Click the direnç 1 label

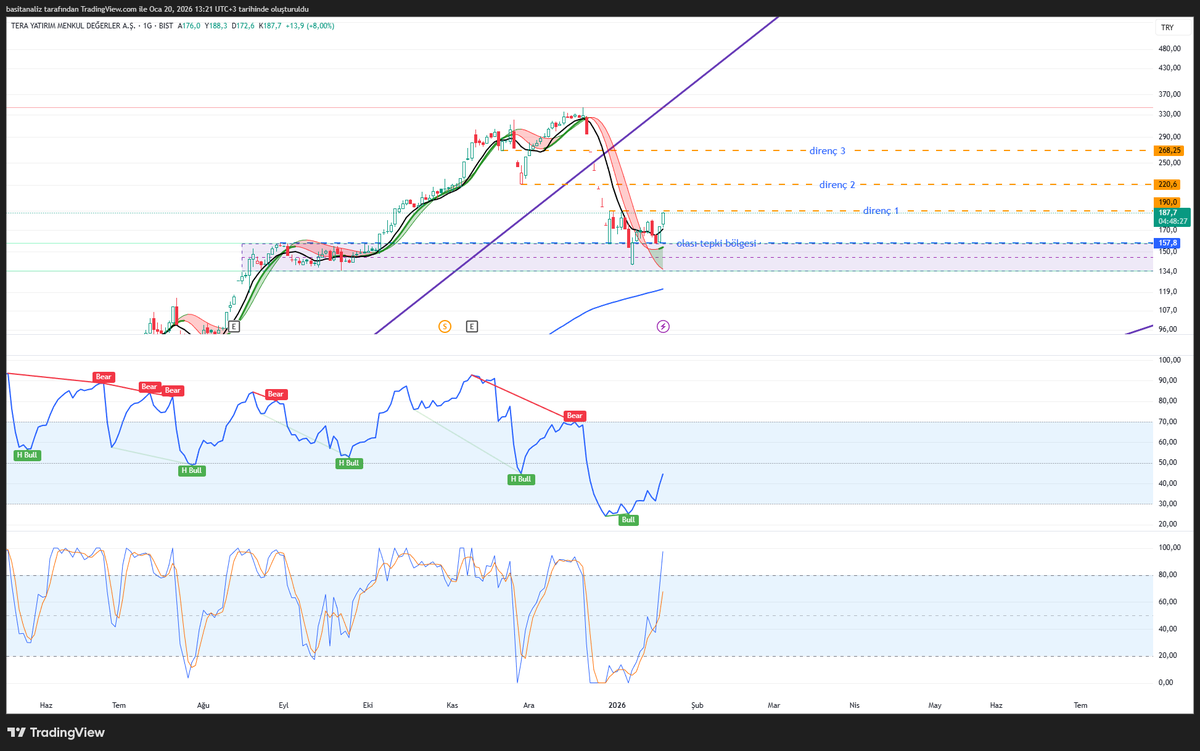[881, 211]
